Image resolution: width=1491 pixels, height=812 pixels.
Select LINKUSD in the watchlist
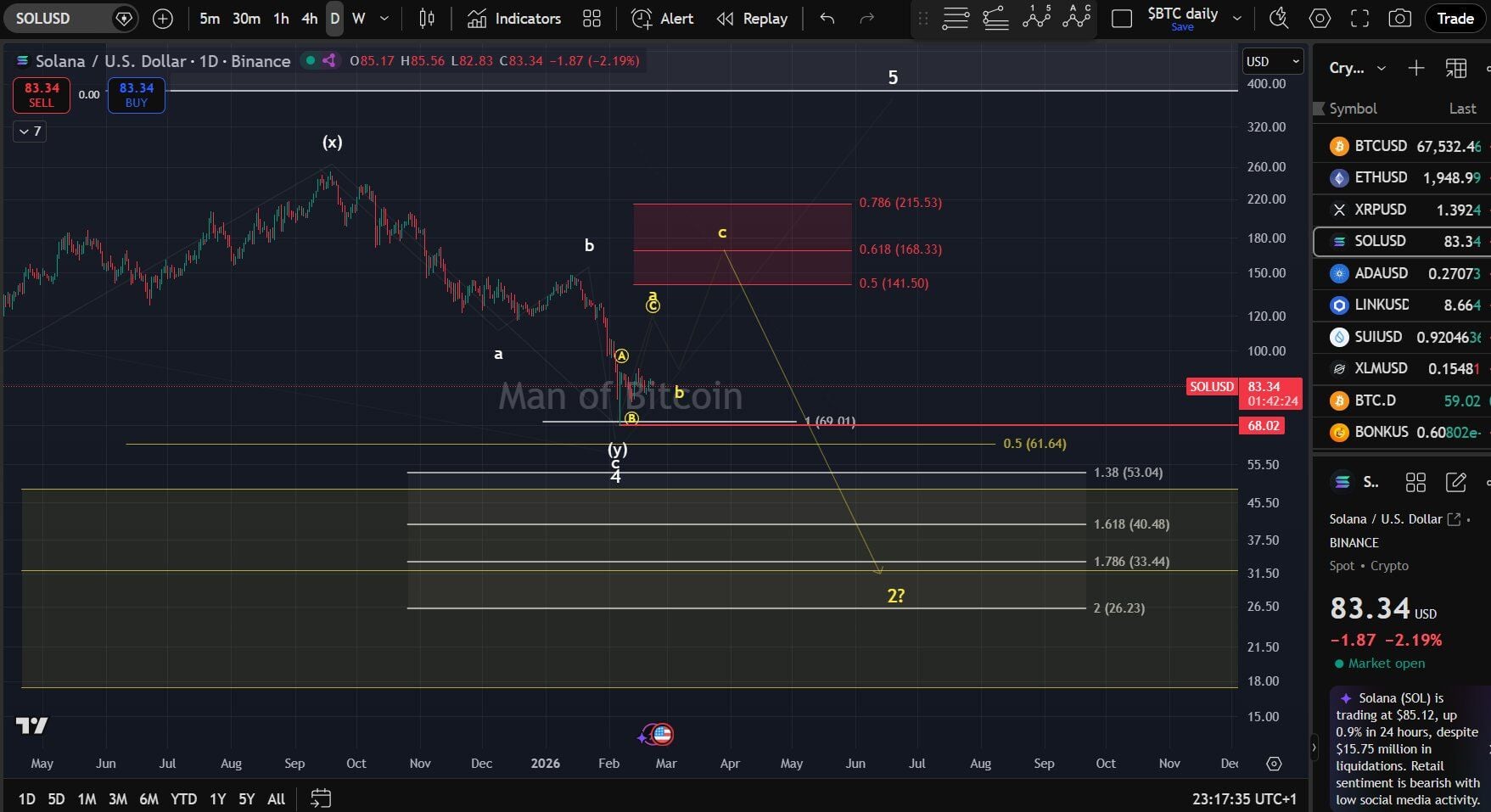click(x=1402, y=305)
